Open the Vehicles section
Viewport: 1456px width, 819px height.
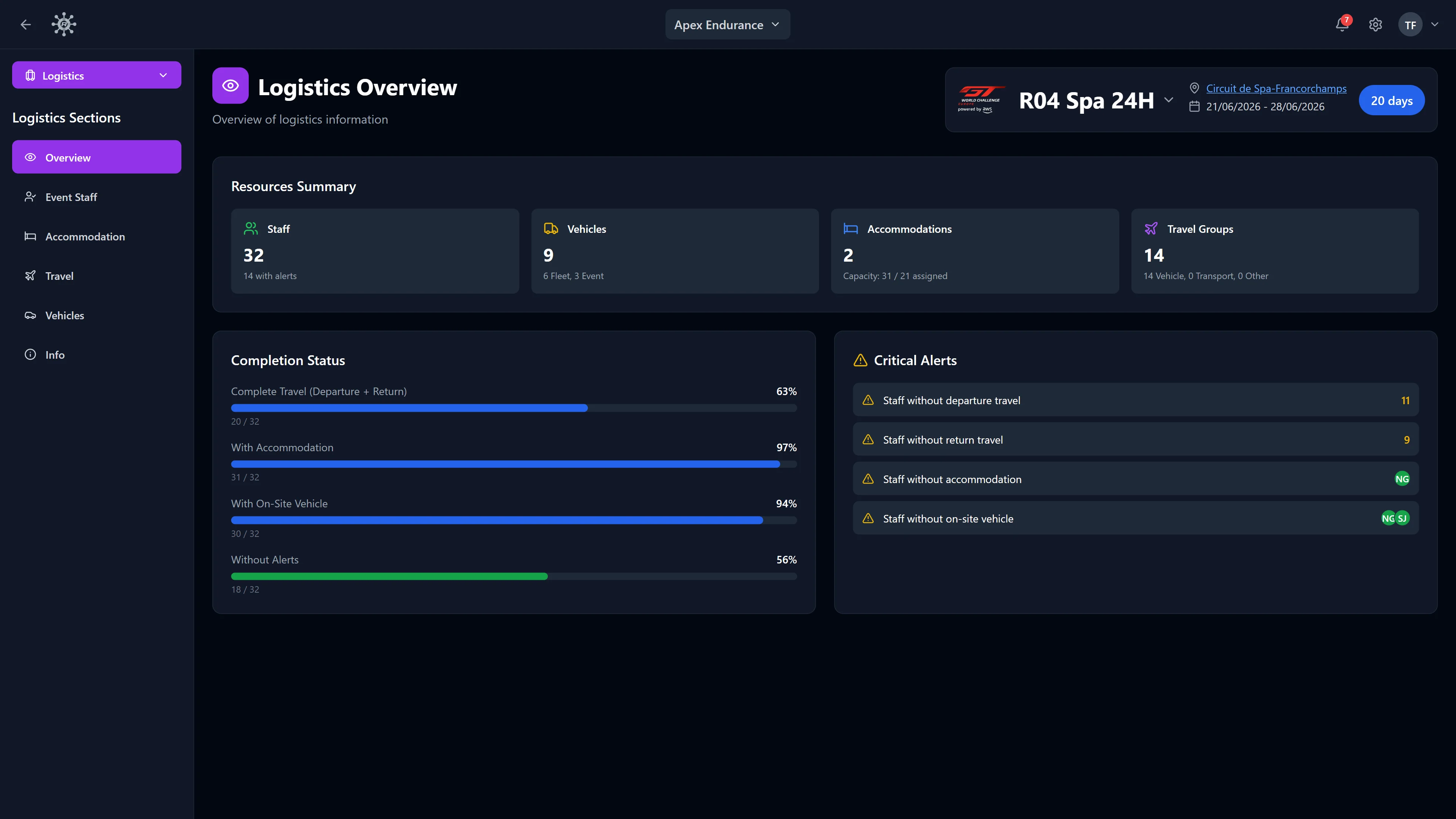(x=97, y=315)
